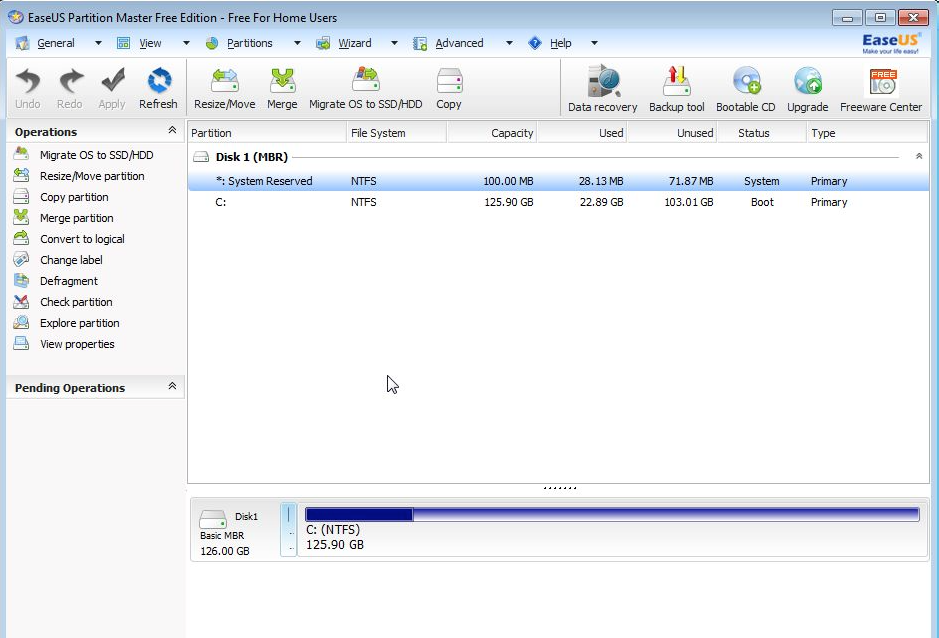
Task: Collapse the Pending Operations panel
Action: (x=172, y=386)
